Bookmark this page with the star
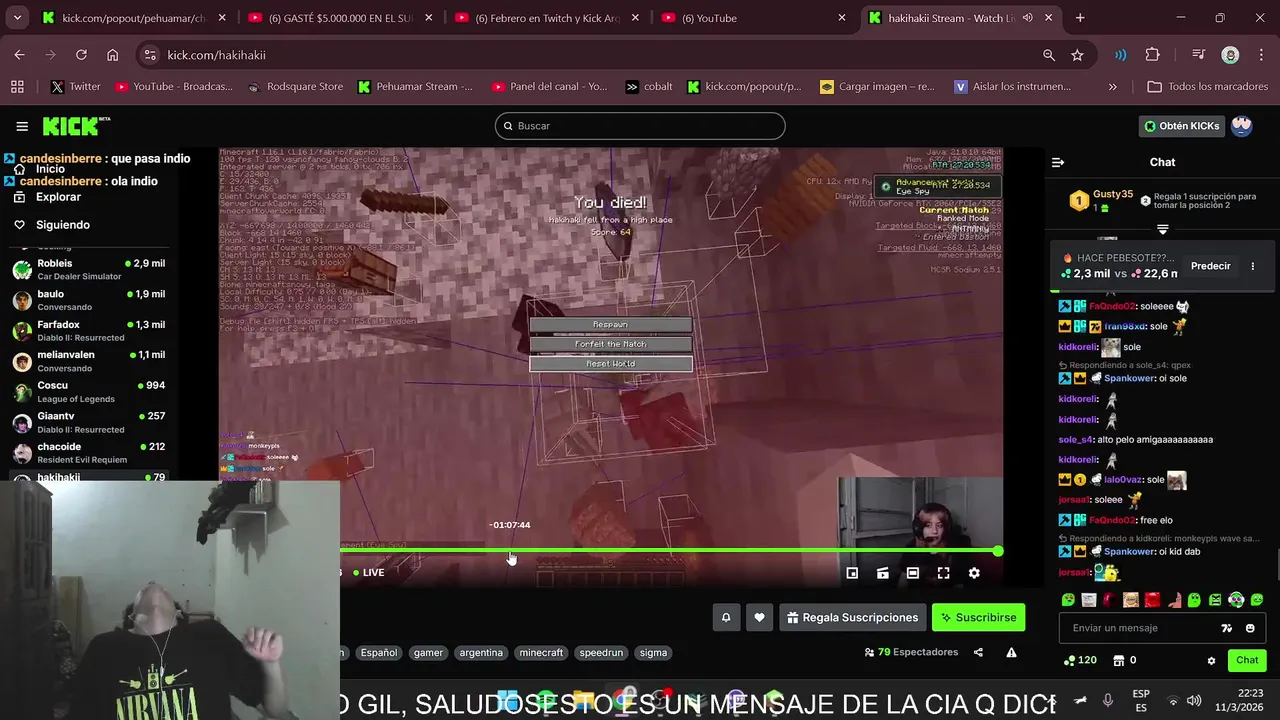Image resolution: width=1280 pixels, height=720 pixels. 1077,55
